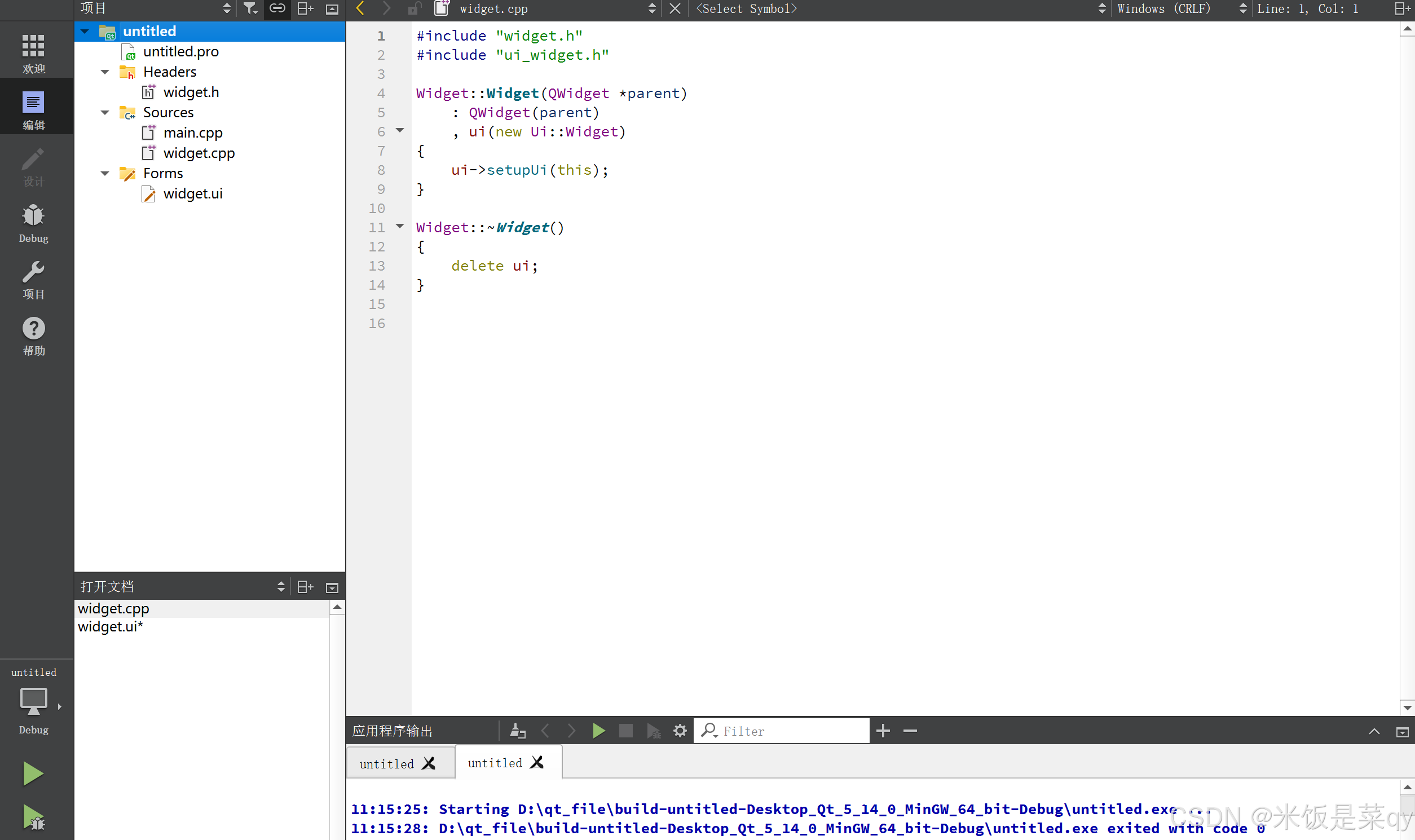
Task: Start debugging with the bug-run icon
Action: pyautogui.click(x=33, y=817)
